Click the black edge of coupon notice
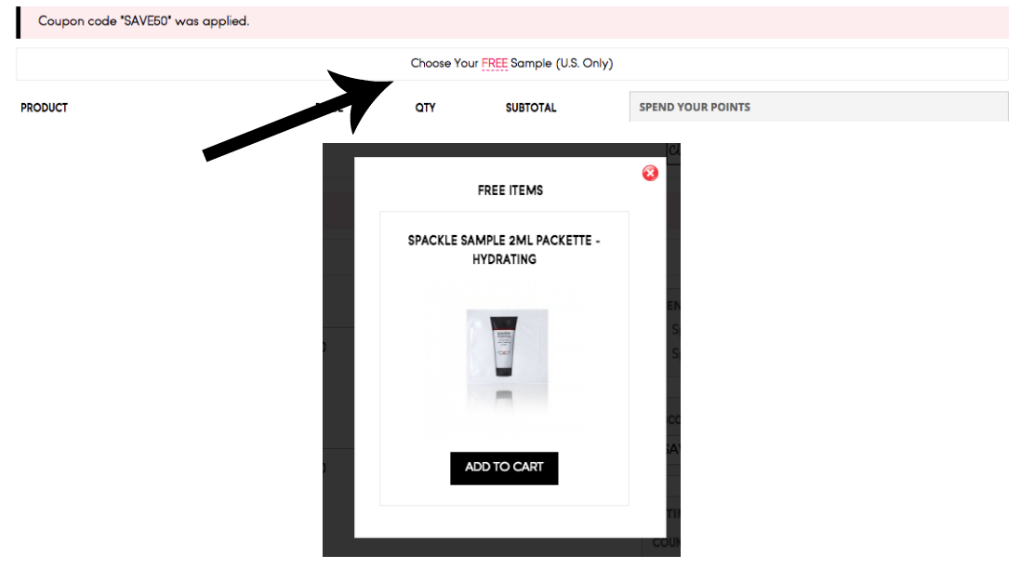Screen dimensions: 1015x569 coord(18,23)
